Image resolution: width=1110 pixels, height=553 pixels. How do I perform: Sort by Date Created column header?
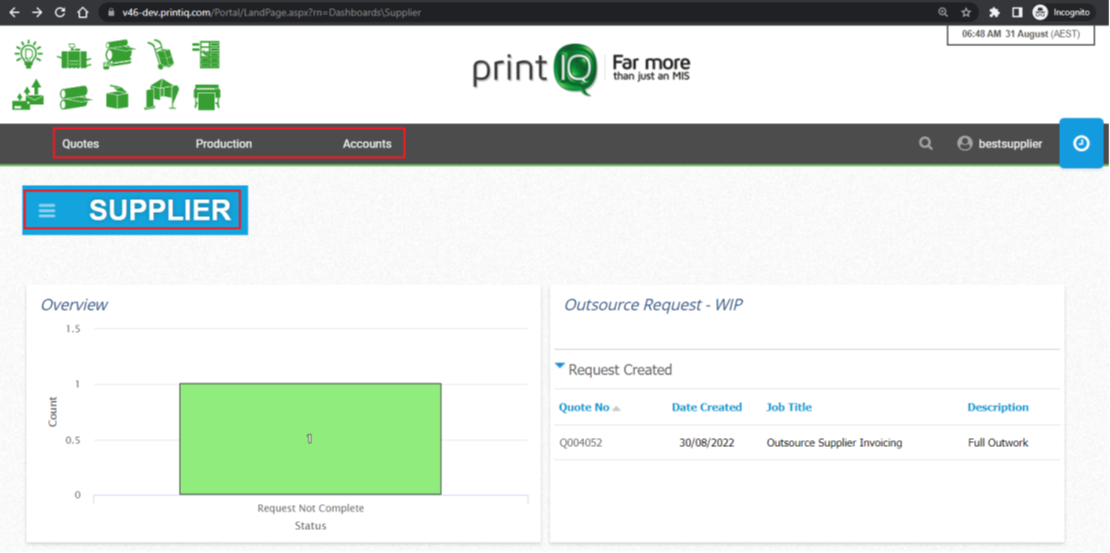coord(706,407)
